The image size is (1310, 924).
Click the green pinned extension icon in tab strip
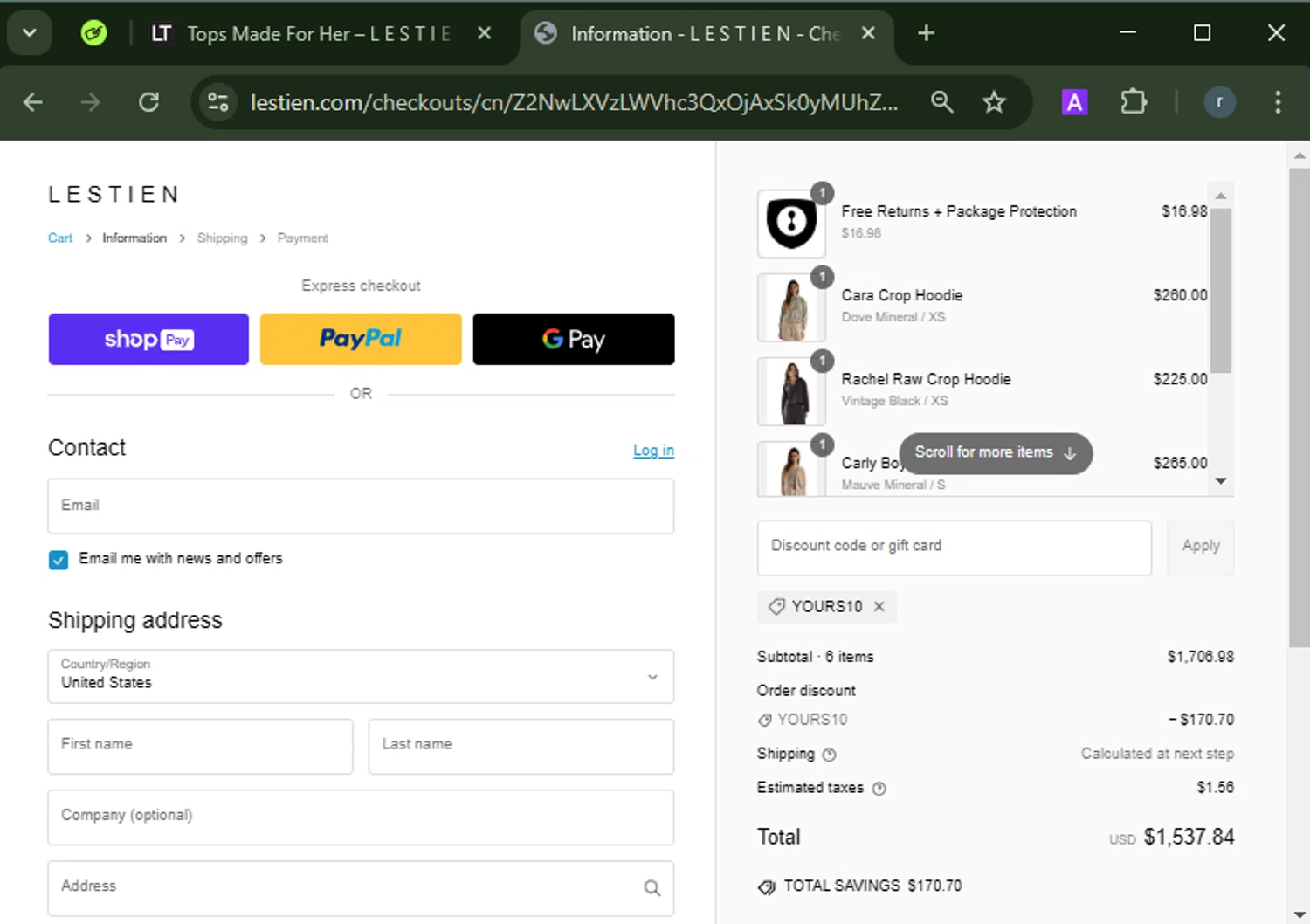pos(93,33)
